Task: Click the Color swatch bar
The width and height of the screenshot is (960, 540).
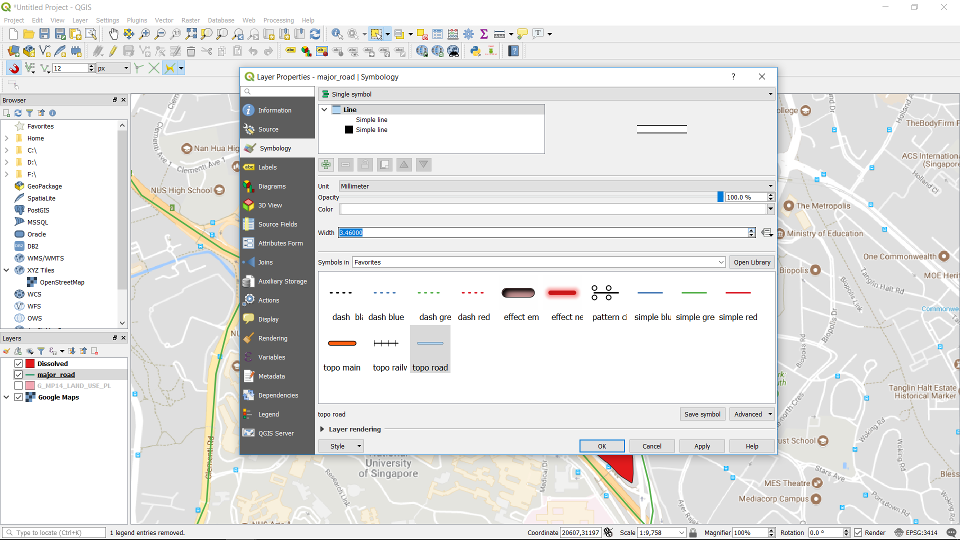Action: [x=553, y=209]
